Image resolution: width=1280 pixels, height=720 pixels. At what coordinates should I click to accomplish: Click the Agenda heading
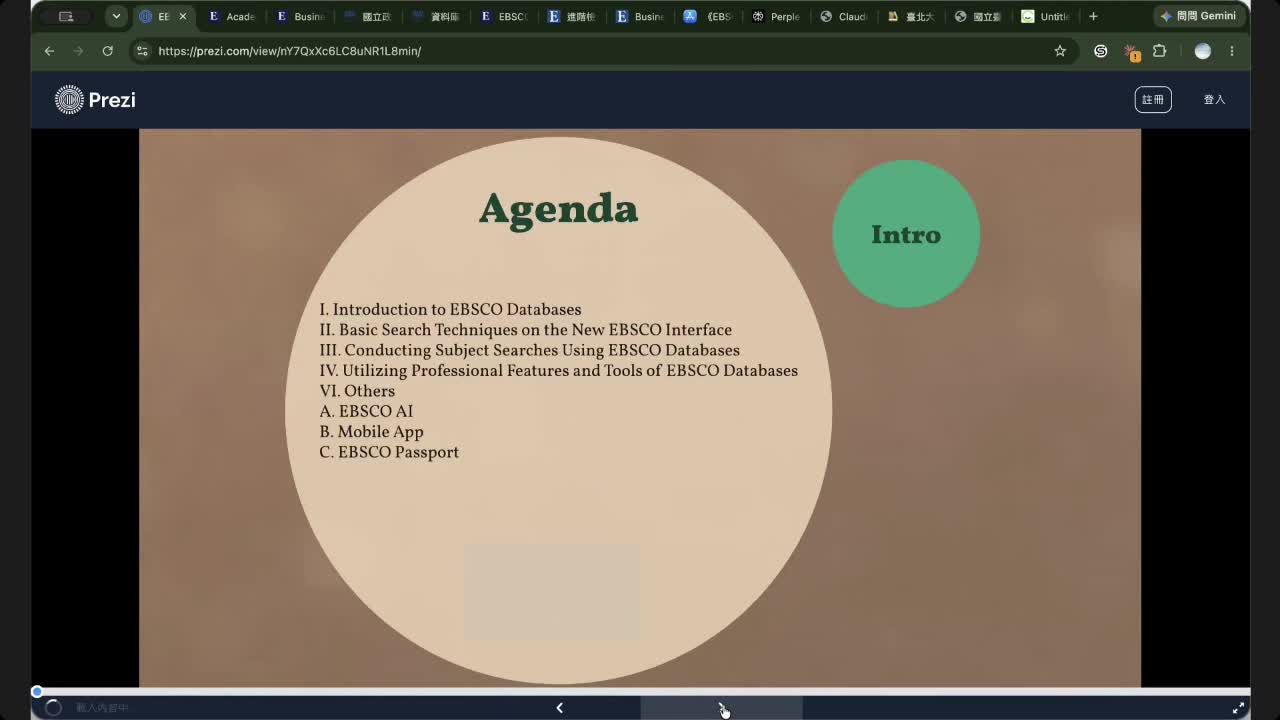coord(558,210)
